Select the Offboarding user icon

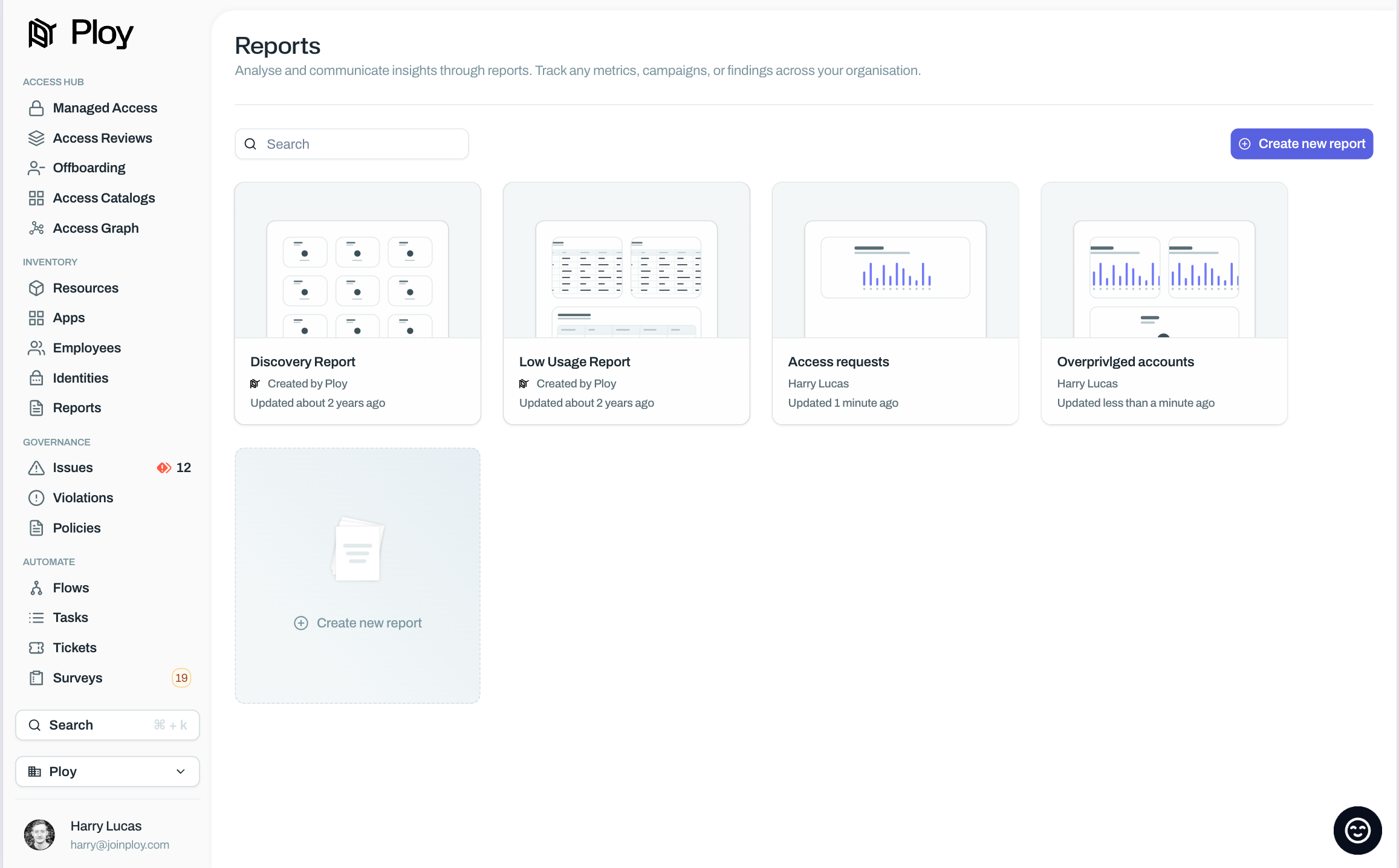coord(36,168)
